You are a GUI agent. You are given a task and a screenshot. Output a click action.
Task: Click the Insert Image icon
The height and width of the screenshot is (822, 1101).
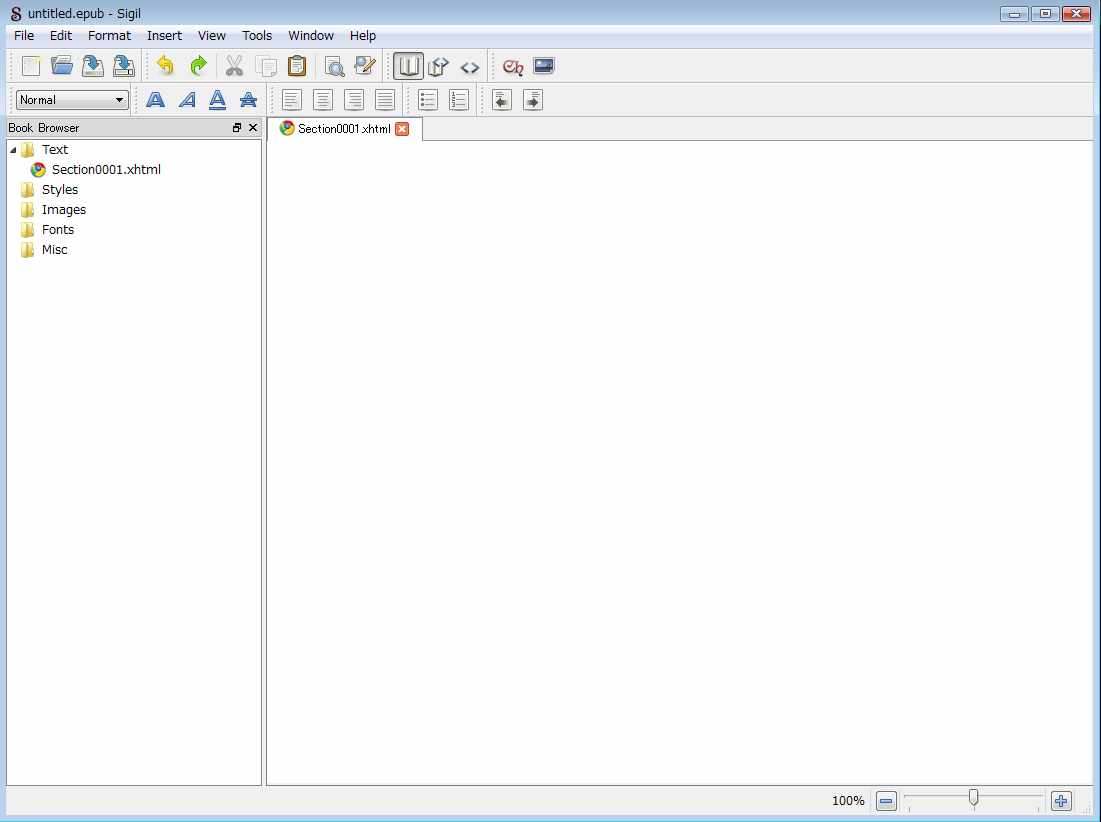[544, 67]
